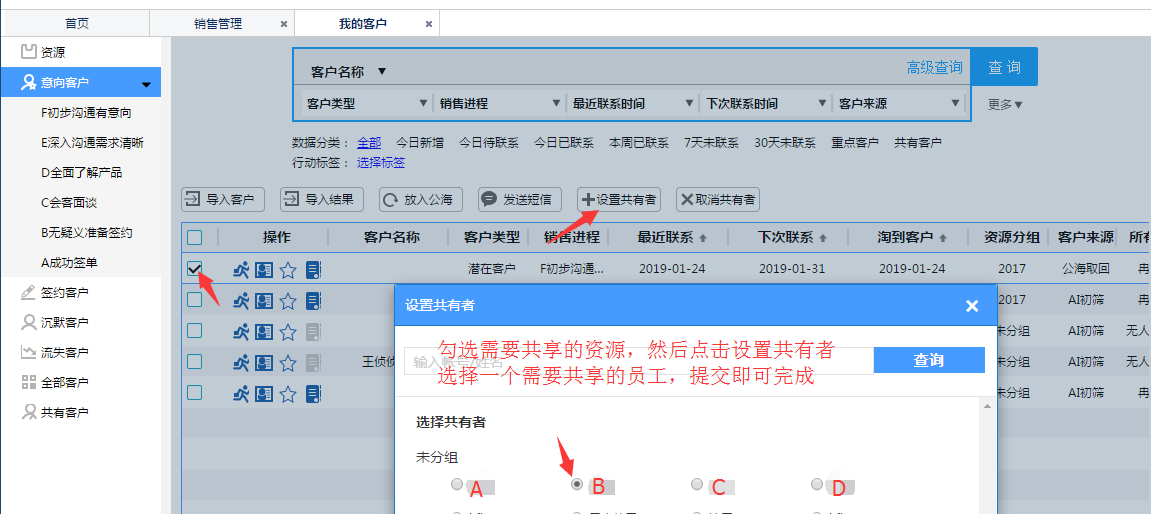Filter the data by 今日新增
The image size is (1151, 514).
[420, 142]
